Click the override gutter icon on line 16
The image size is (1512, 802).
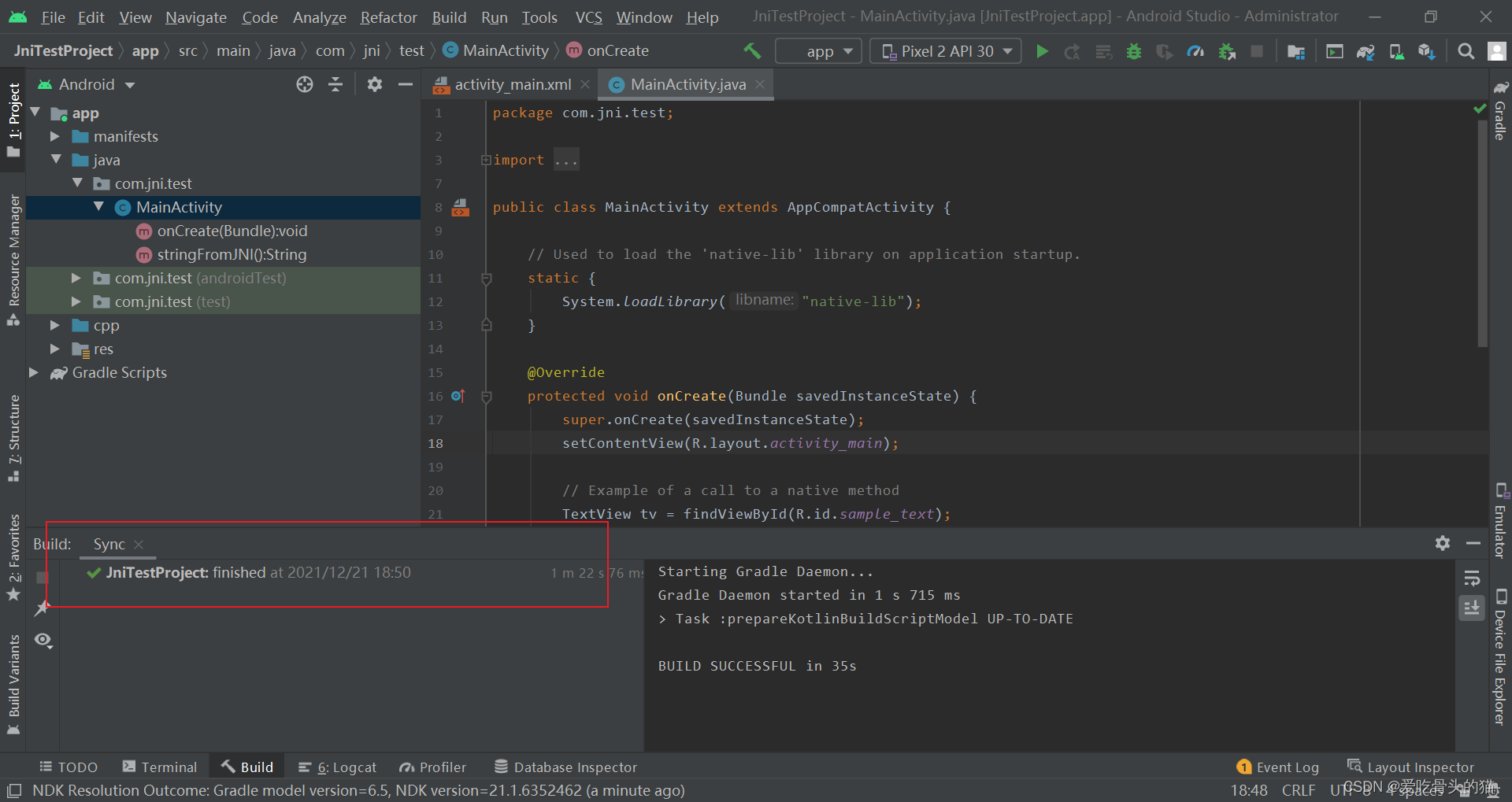[x=458, y=396]
